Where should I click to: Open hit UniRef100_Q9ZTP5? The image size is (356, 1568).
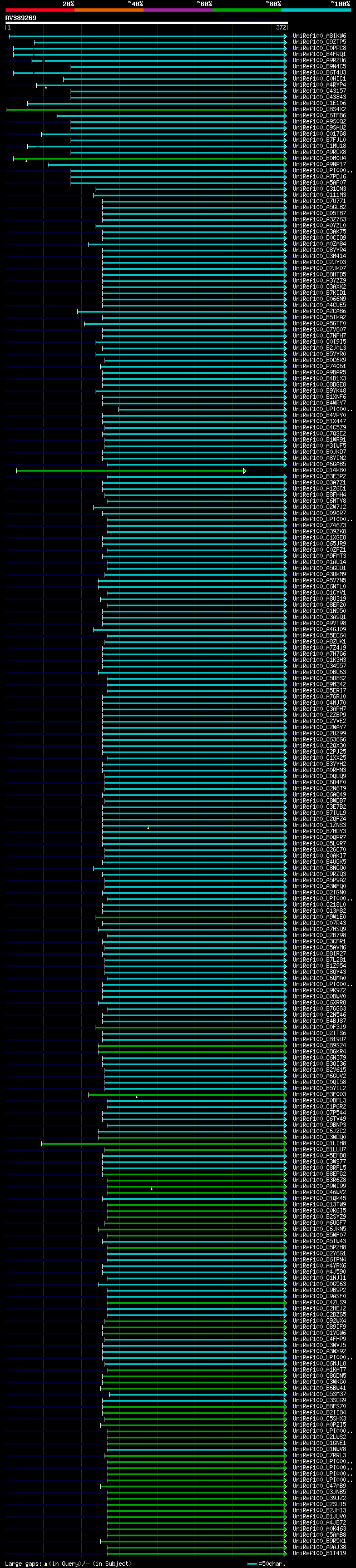point(319,42)
